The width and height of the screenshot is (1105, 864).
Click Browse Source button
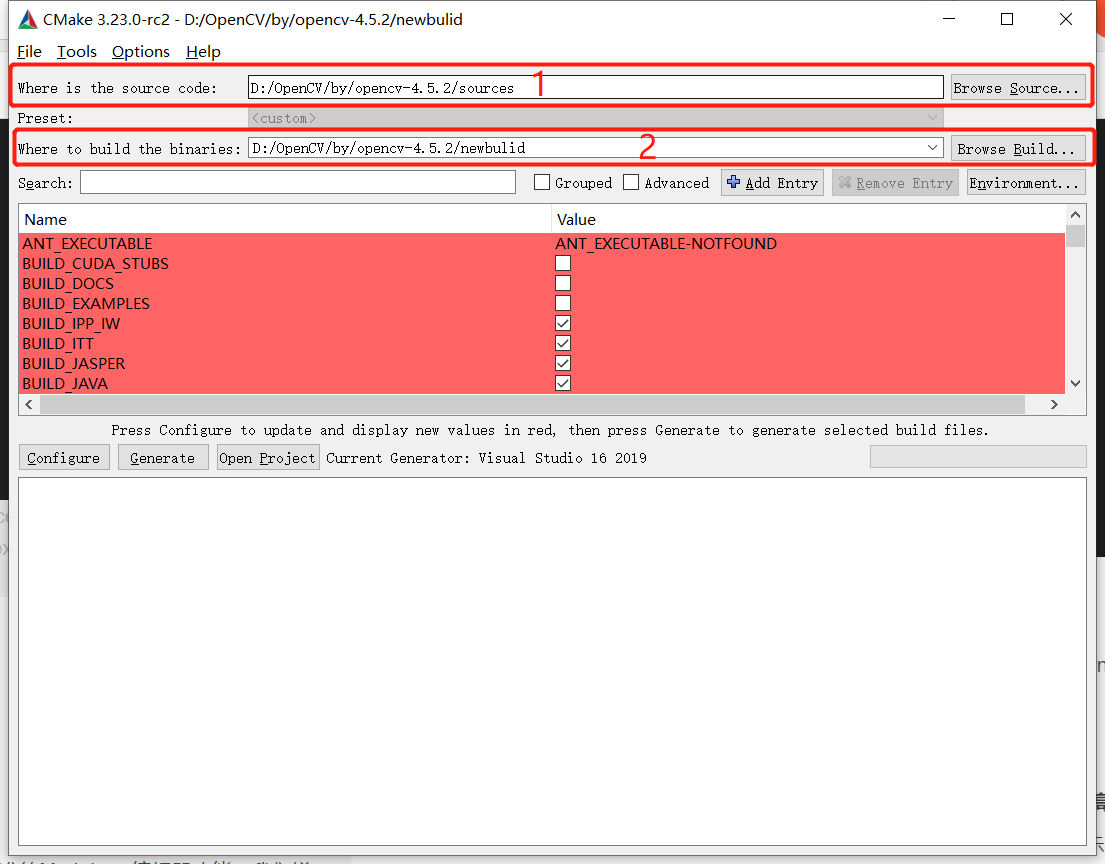coord(1018,87)
